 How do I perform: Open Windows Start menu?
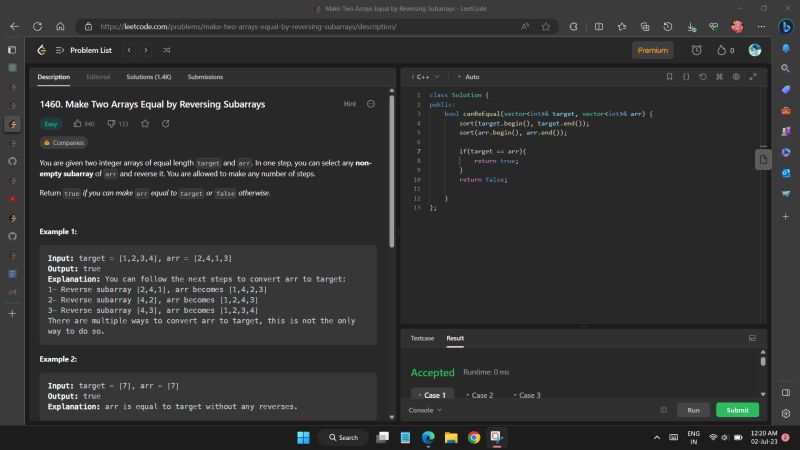(x=304, y=438)
